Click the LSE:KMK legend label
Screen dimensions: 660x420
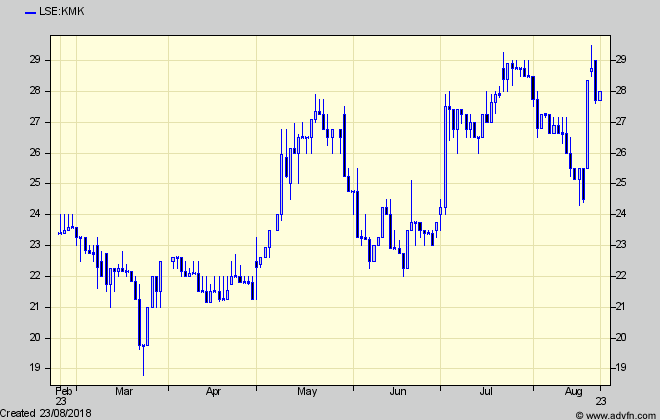61,11
